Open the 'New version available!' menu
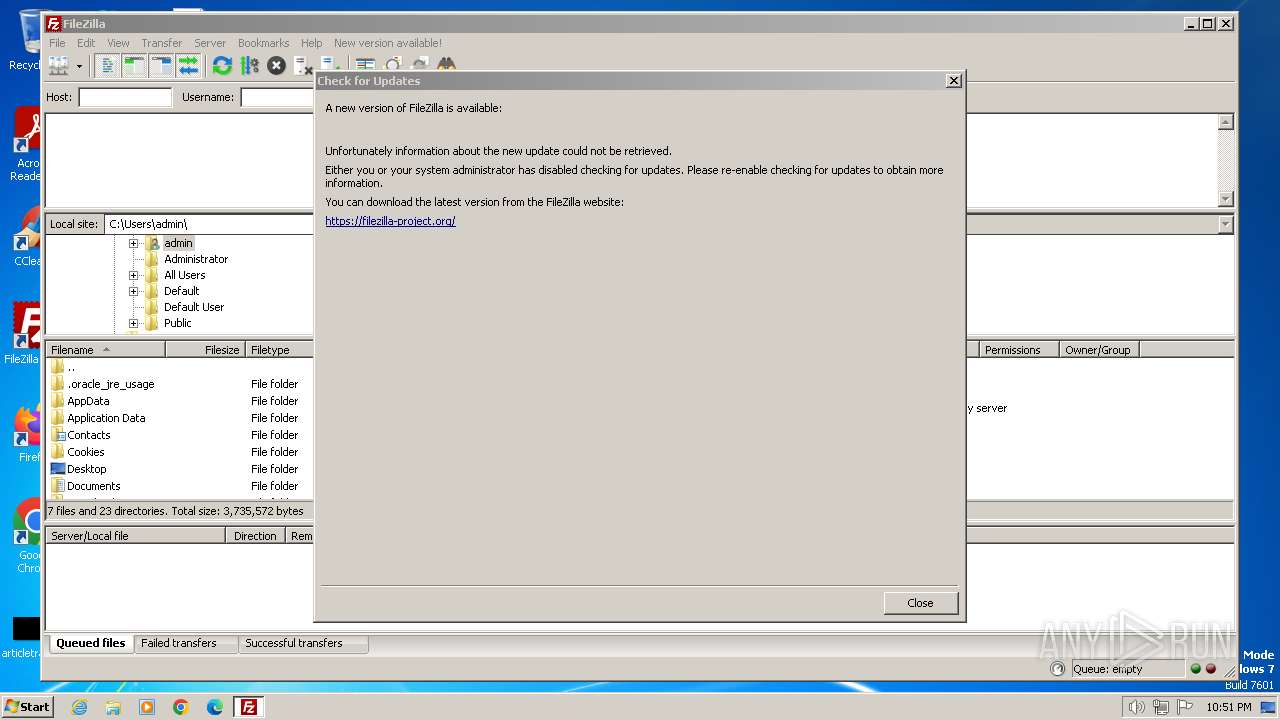 point(388,43)
